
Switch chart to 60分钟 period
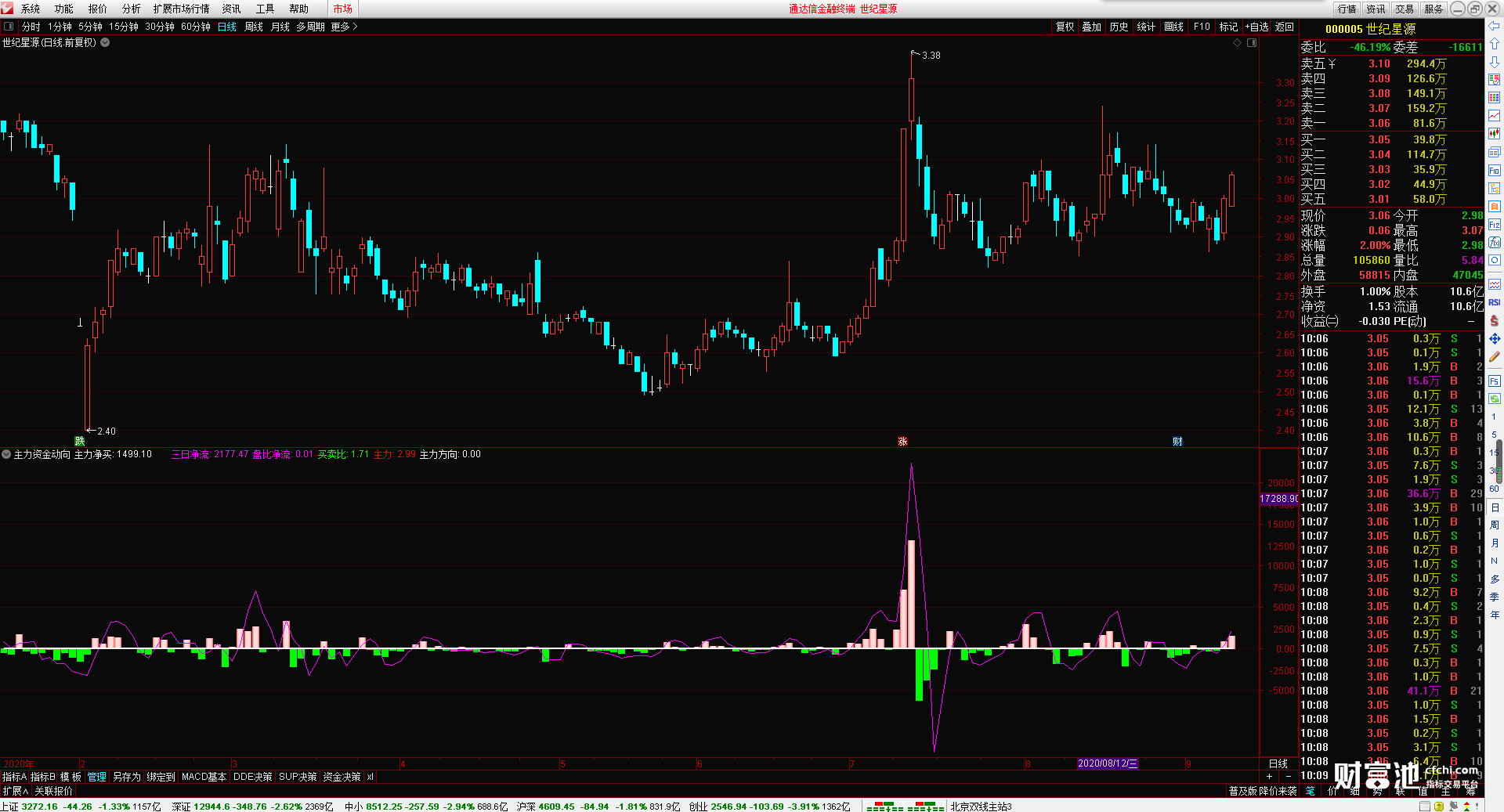point(196,27)
